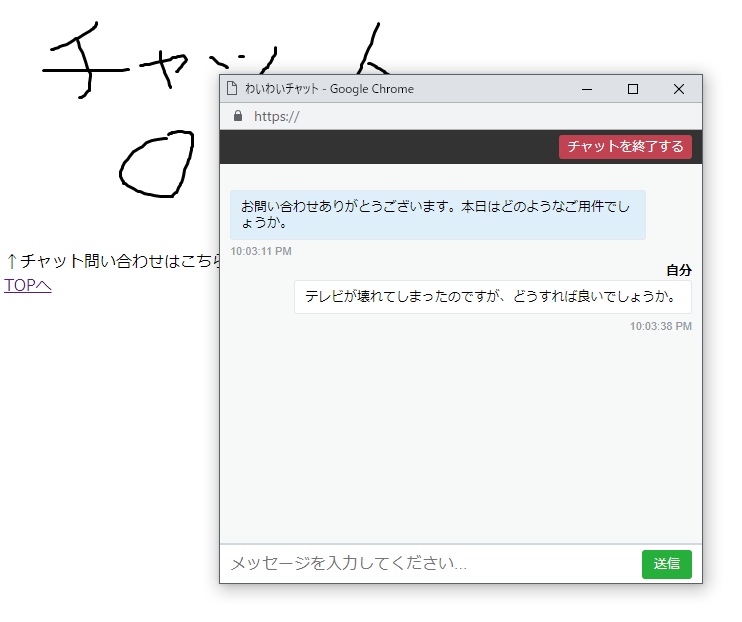Screen dimensions: 742x622
Task: Click the timestamp 10:03:11 PM
Action: pyautogui.click(x=261, y=251)
